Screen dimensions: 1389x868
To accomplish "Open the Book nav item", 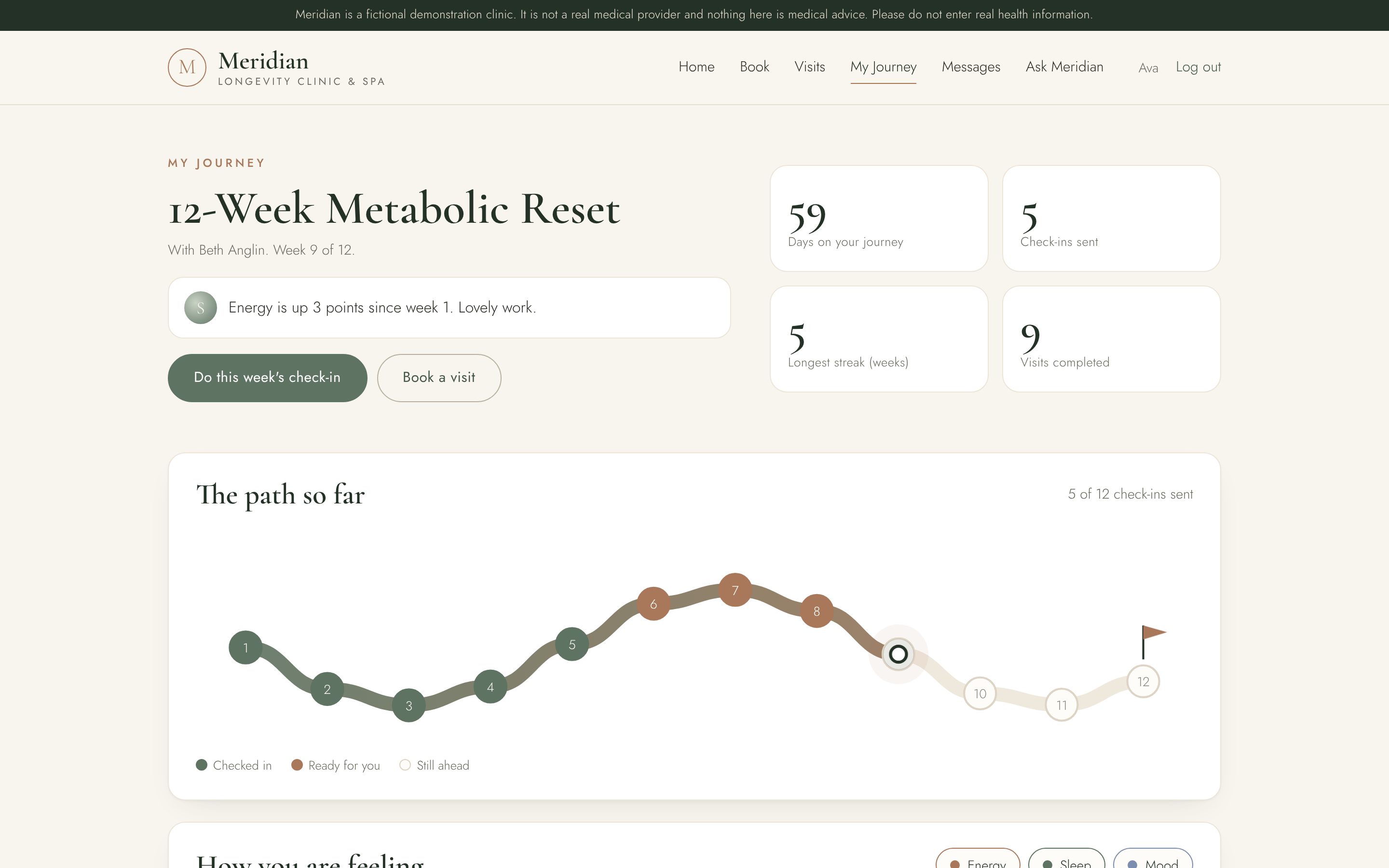I will (754, 67).
